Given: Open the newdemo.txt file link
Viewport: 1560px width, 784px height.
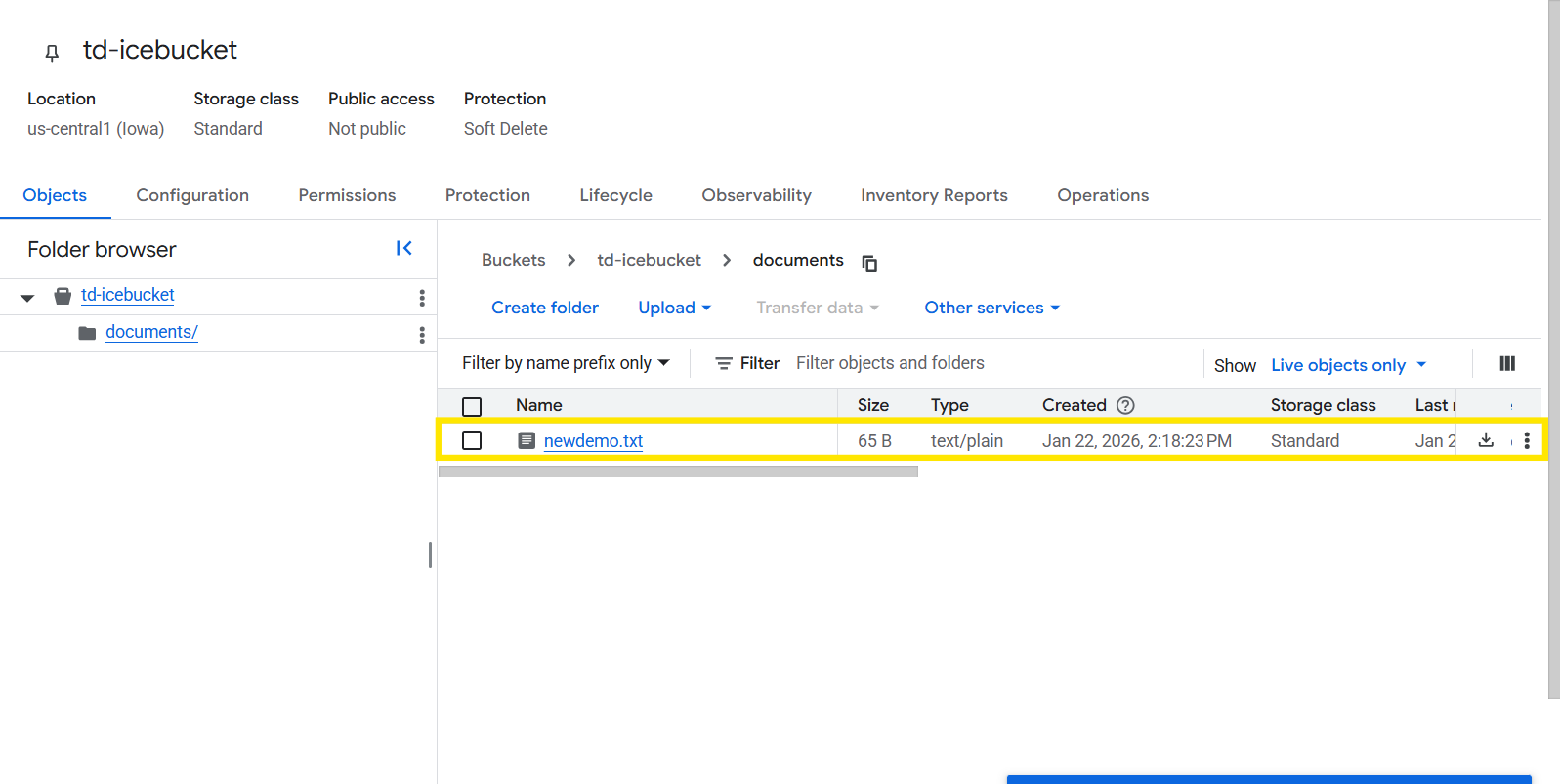Looking at the screenshot, I should coord(593,441).
